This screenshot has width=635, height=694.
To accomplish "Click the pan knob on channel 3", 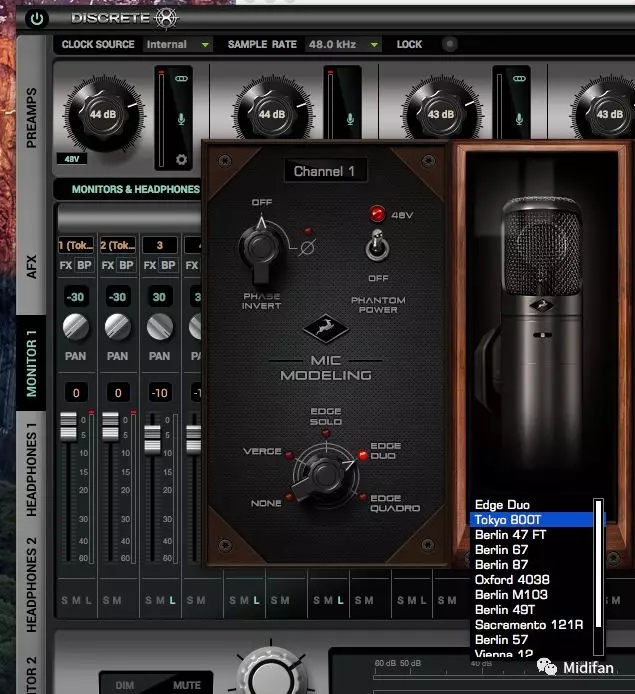I will click(160, 327).
